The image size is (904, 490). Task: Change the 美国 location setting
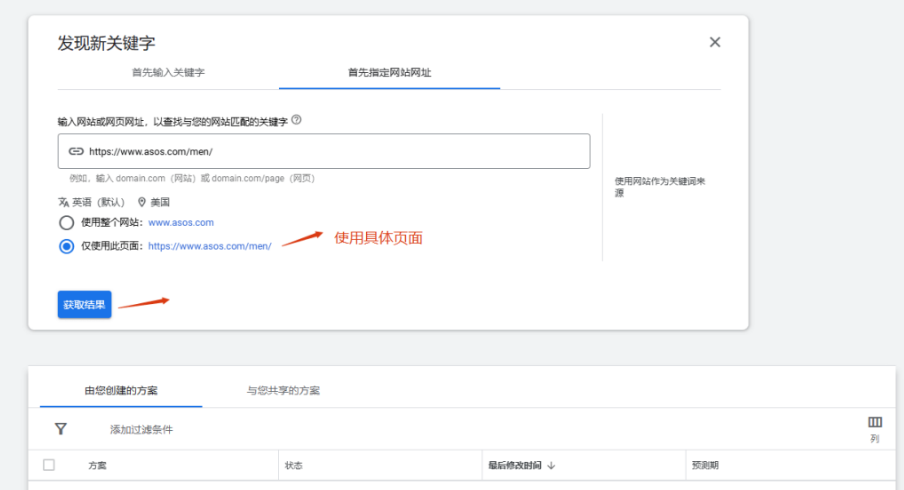tap(160, 201)
